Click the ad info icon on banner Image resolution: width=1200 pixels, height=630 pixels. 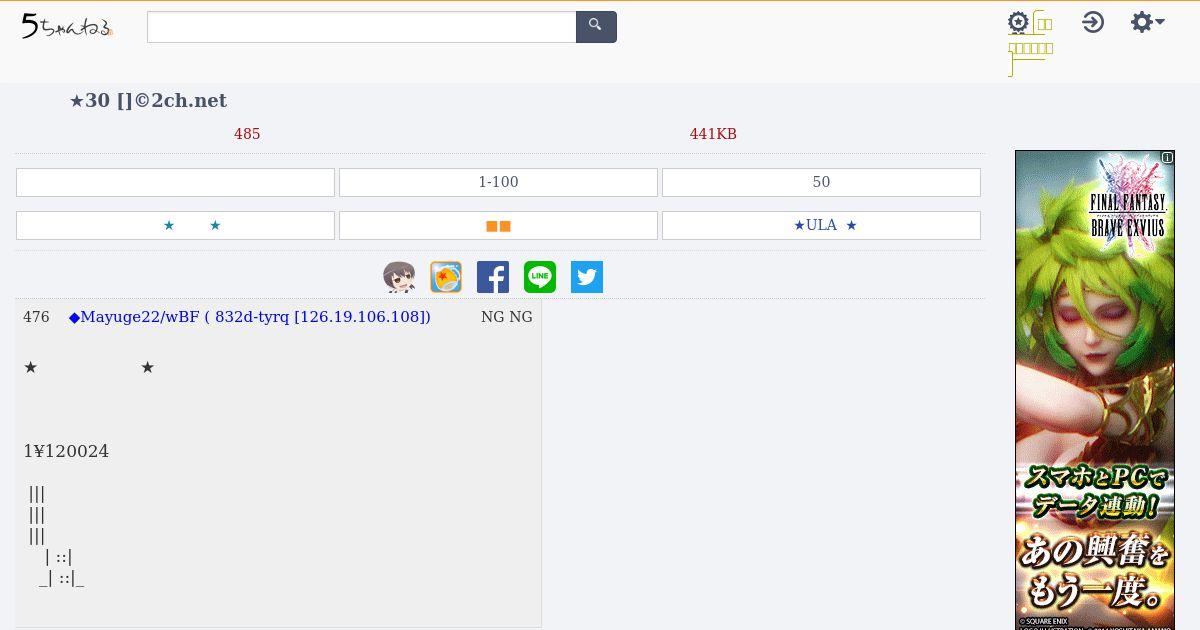coord(1167,157)
